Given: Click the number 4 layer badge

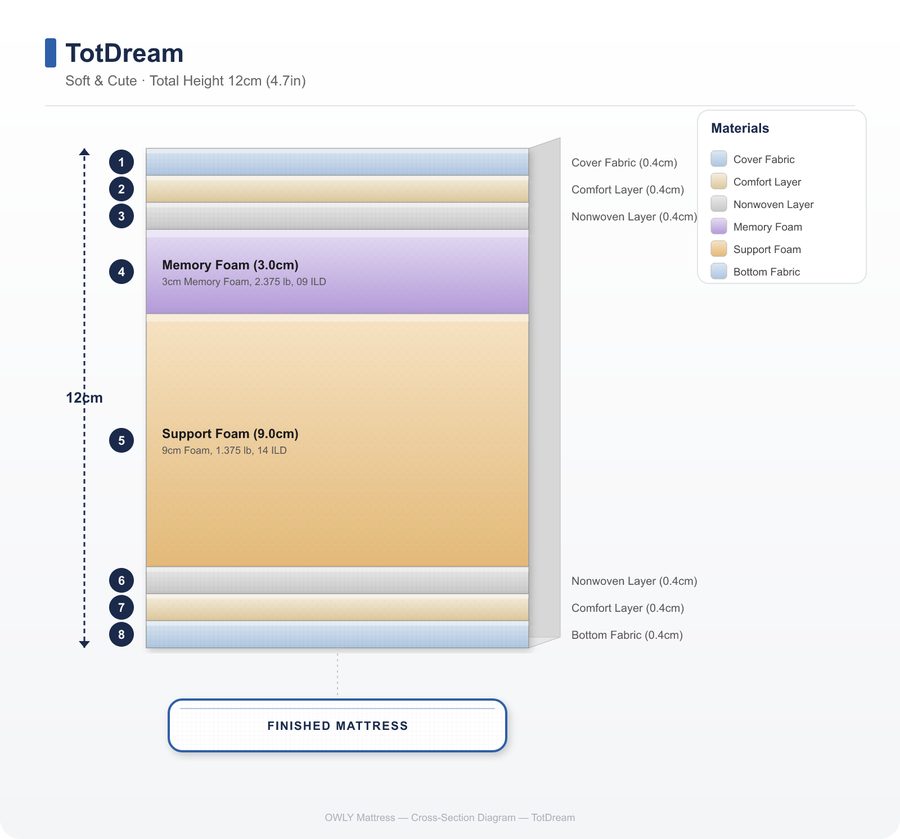Looking at the screenshot, I should pos(121,272).
